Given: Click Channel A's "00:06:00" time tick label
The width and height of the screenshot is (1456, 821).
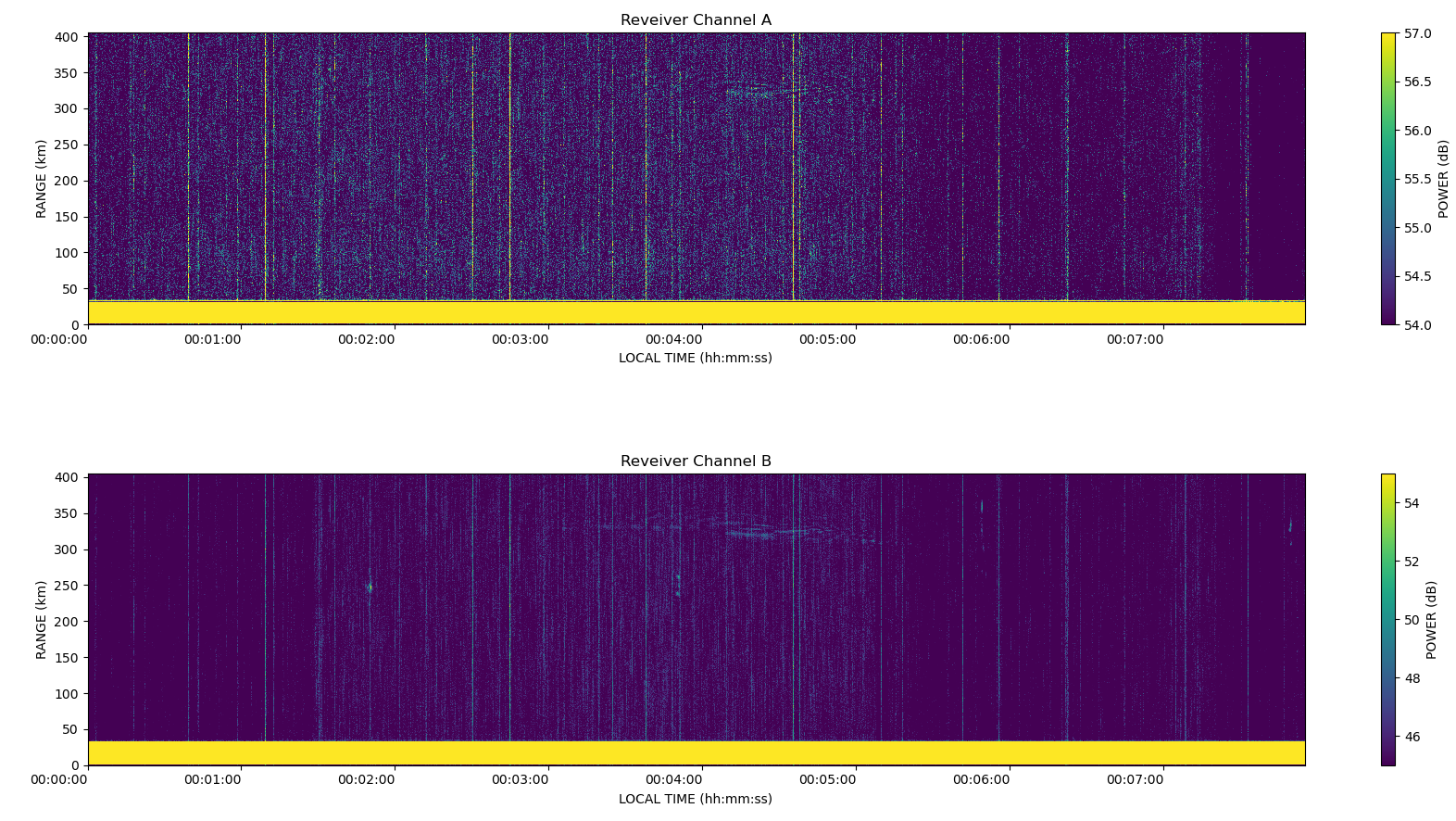Looking at the screenshot, I should tap(981, 339).
